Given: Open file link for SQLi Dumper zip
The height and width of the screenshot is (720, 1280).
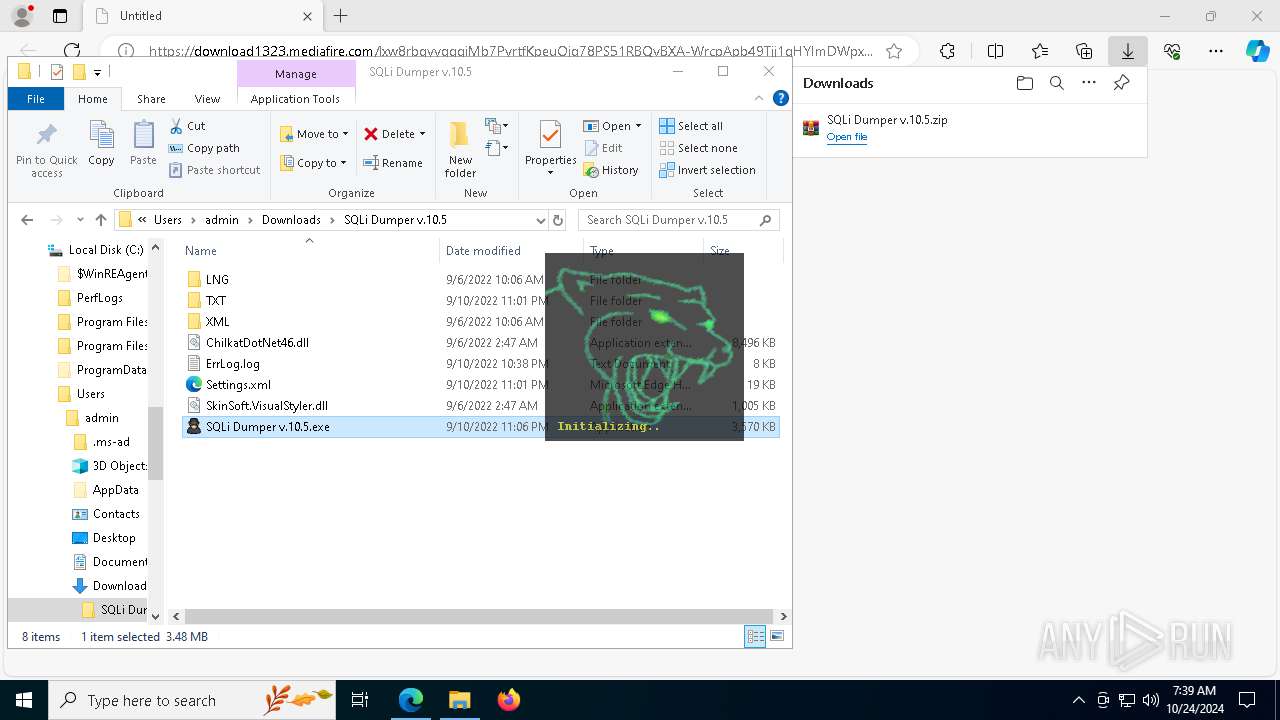Looking at the screenshot, I should click(x=846, y=137).
